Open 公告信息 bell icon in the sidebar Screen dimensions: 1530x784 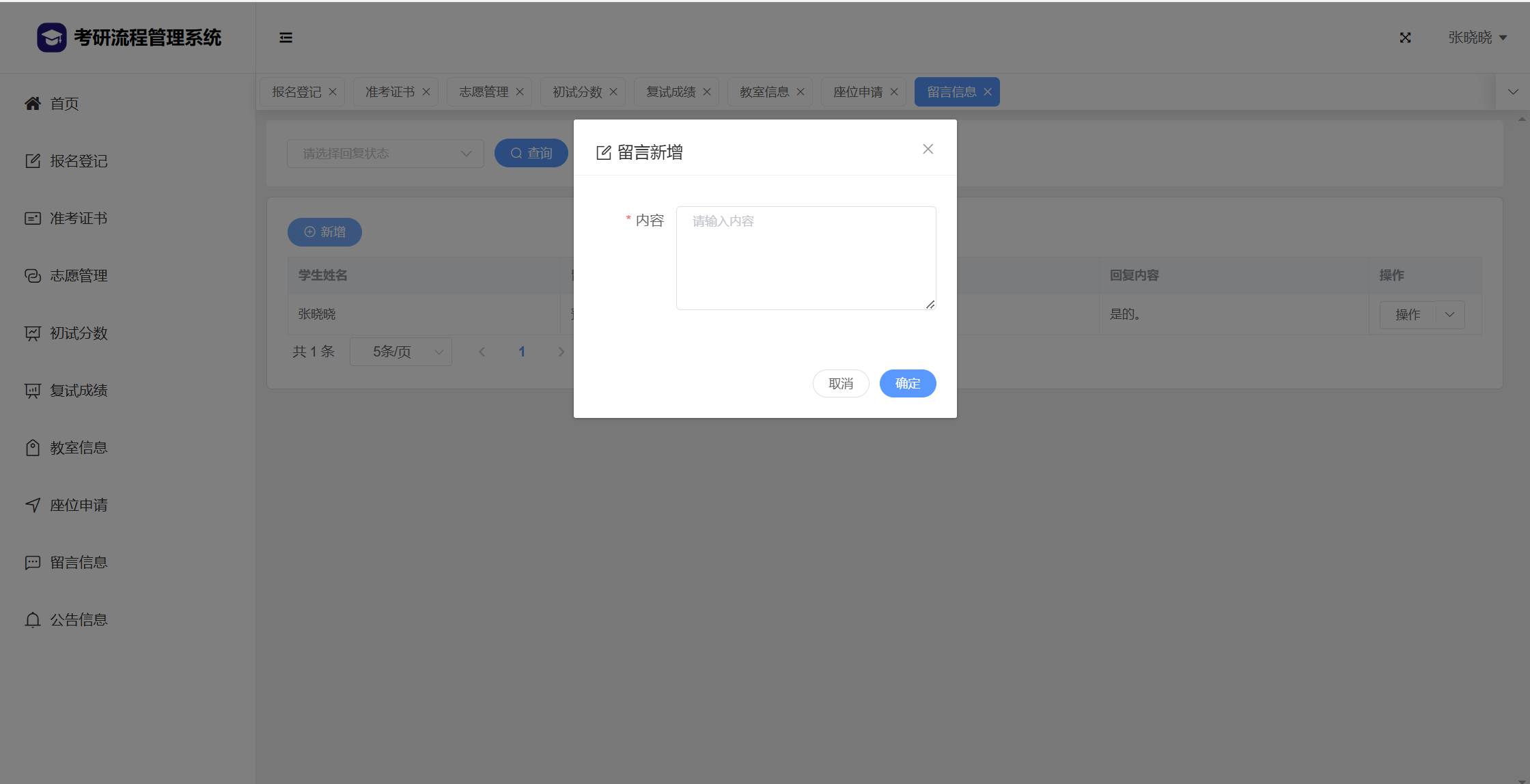[33, 619]
